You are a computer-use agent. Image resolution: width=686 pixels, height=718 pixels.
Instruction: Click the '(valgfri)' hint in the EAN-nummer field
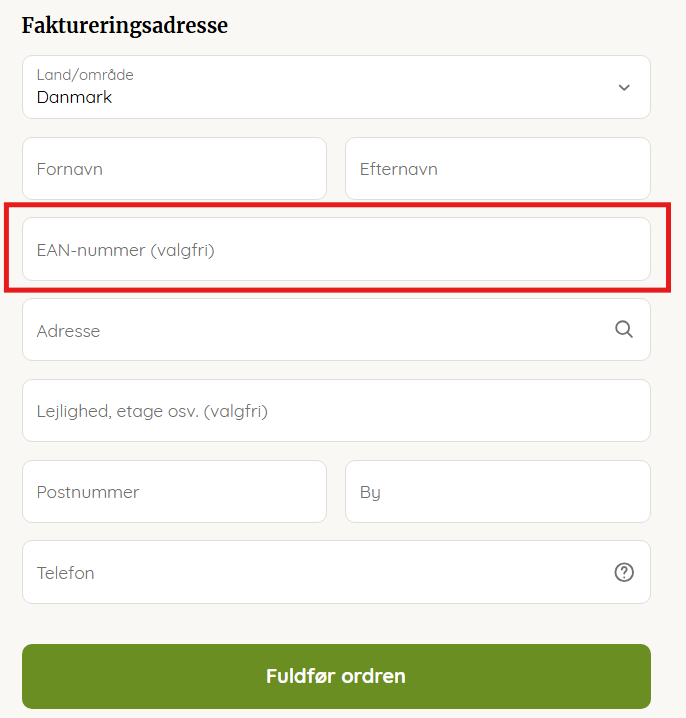click(183, 250)
